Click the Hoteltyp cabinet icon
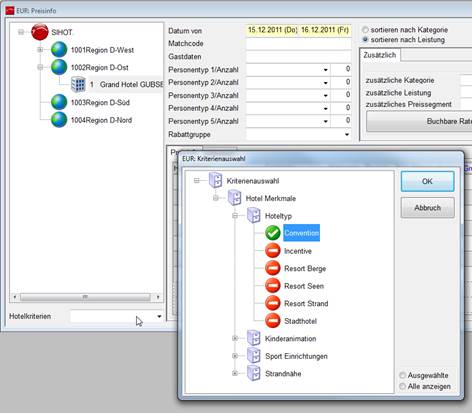Screen dimensions: 472x413 click(x=254, y=215)
